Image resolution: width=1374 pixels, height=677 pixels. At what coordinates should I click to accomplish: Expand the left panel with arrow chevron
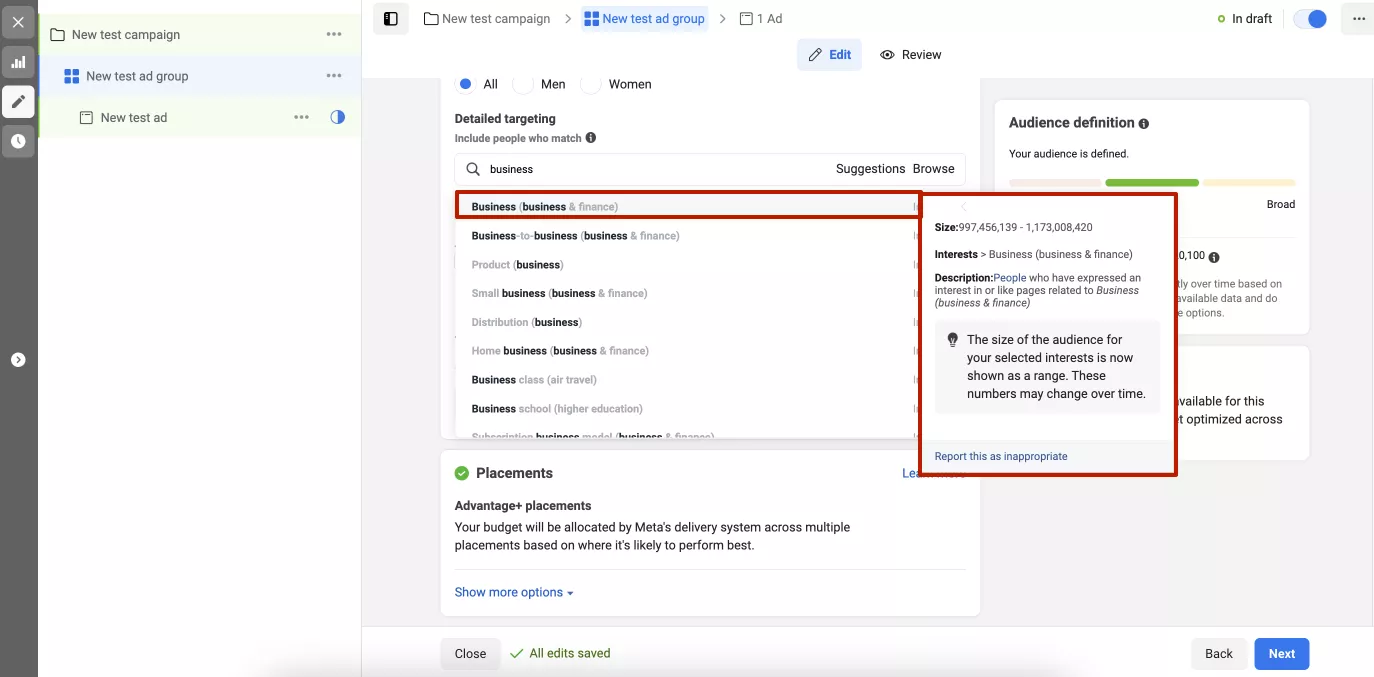point(18,360)
